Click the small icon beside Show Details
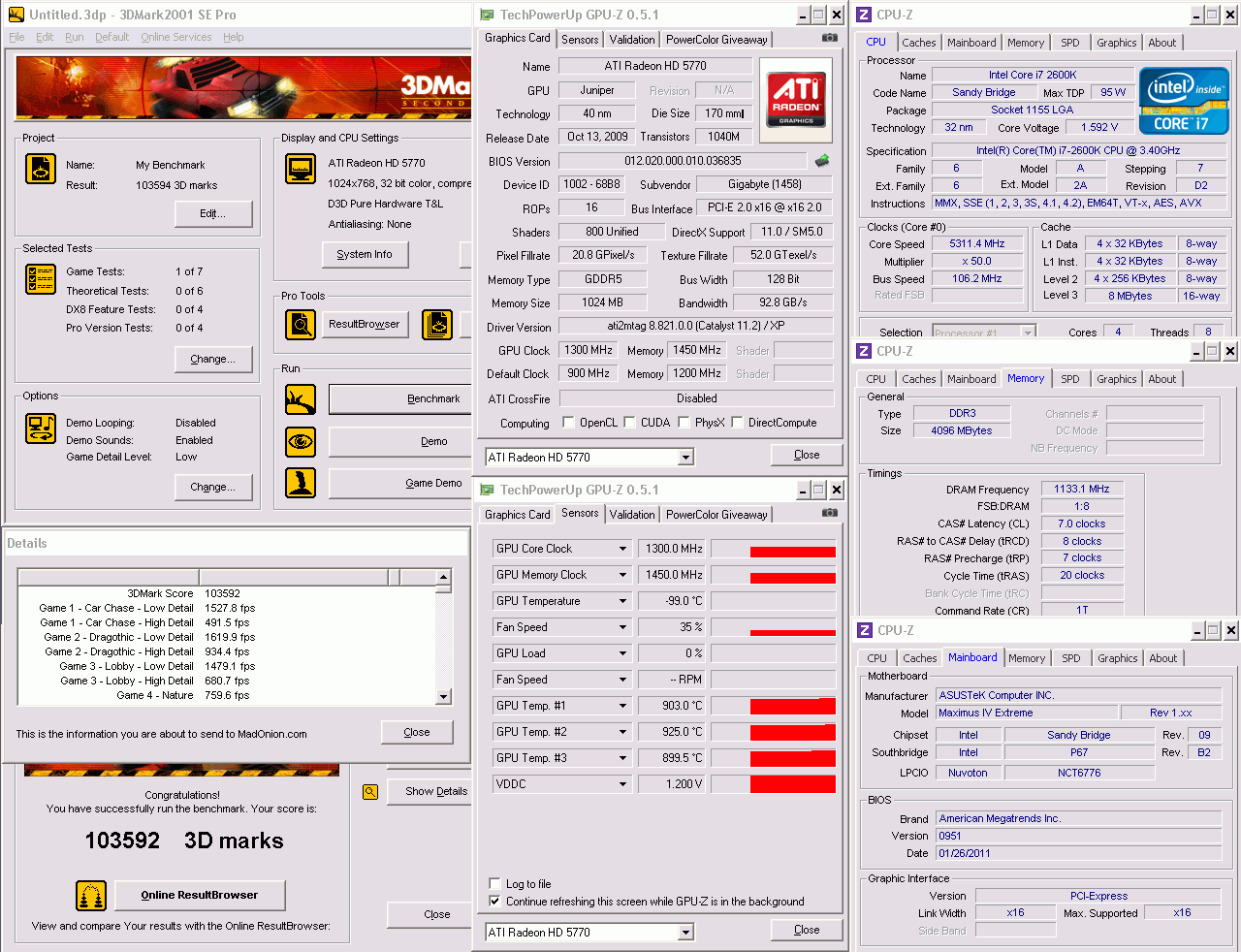The height and width of the screenshot is (952, 1241). tap(370, 792)
